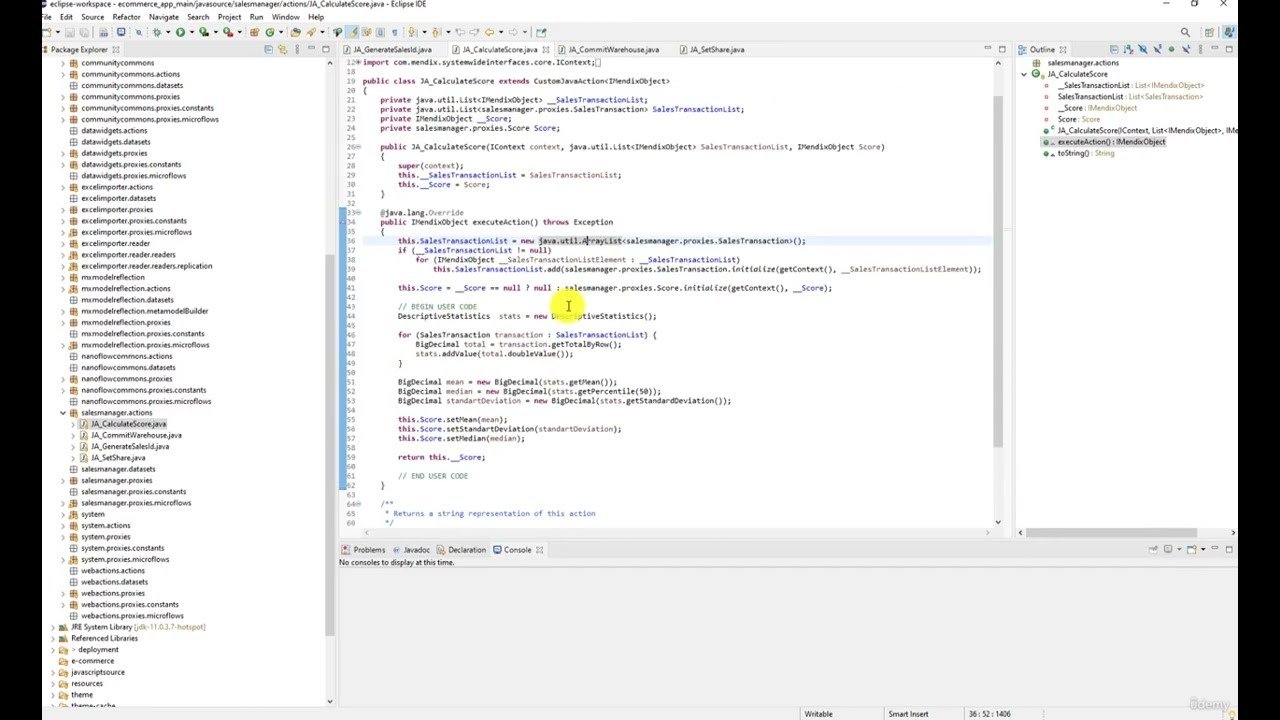
Task: Expand the Referenced Libraries node
Action: point(52,638)
